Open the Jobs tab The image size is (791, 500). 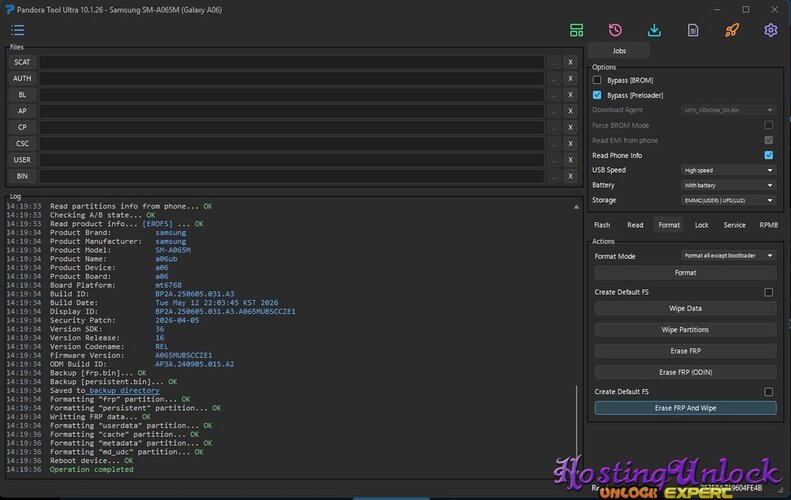(619, 51)
